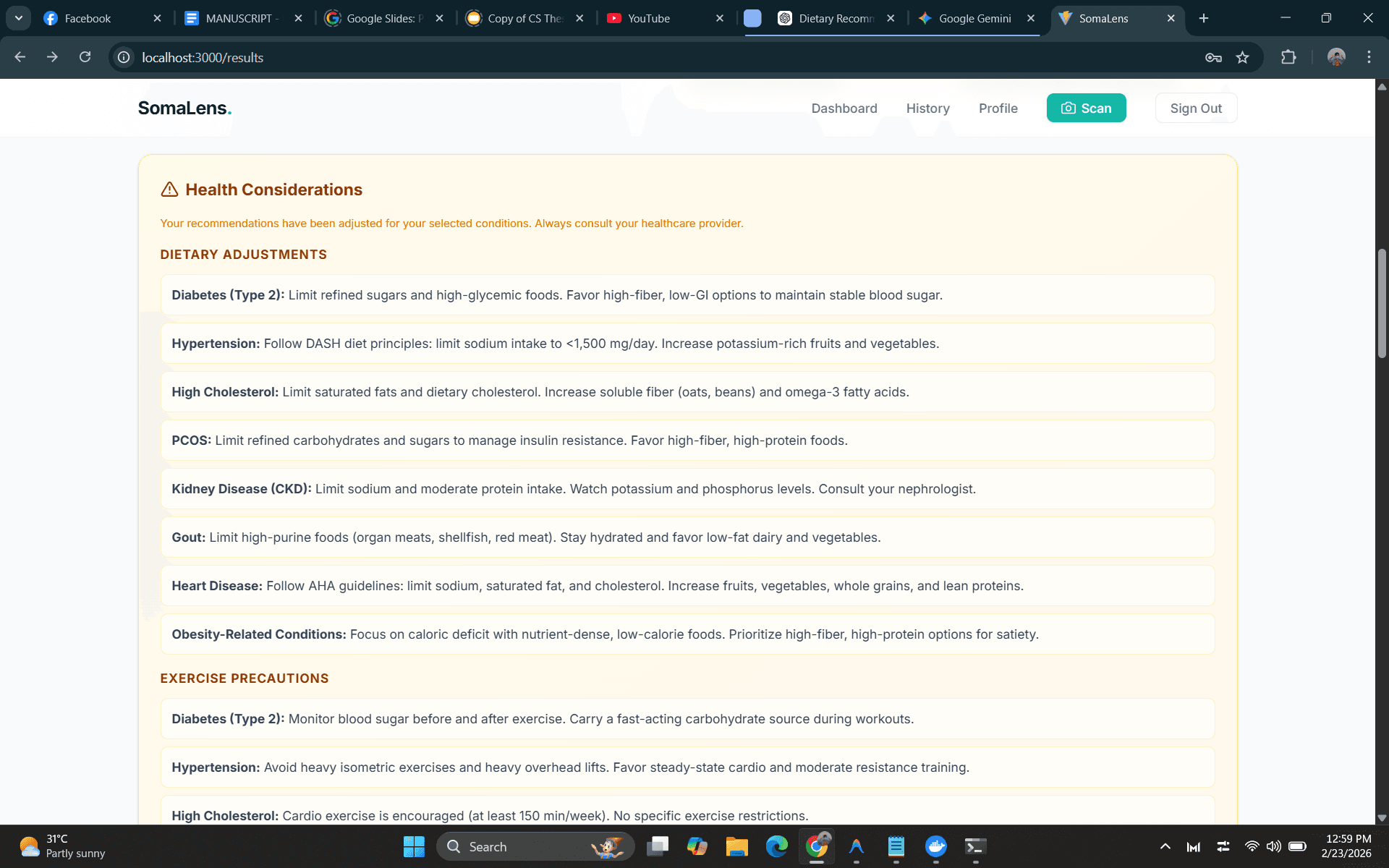Open the weather widget on the taskbar
The height and width of the screenshot is (868, 1389).
64,846
